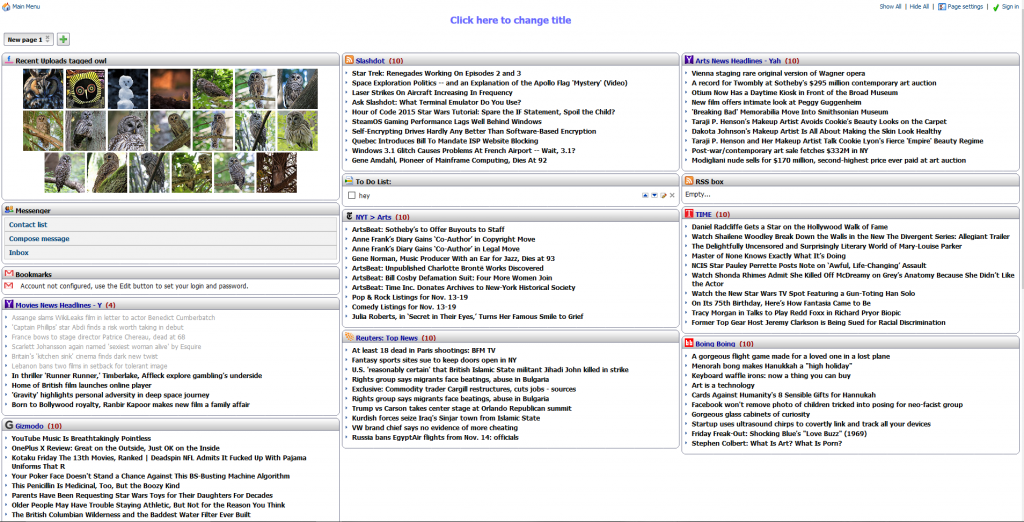Open Compose message in Messenger

tap(39, 238)
